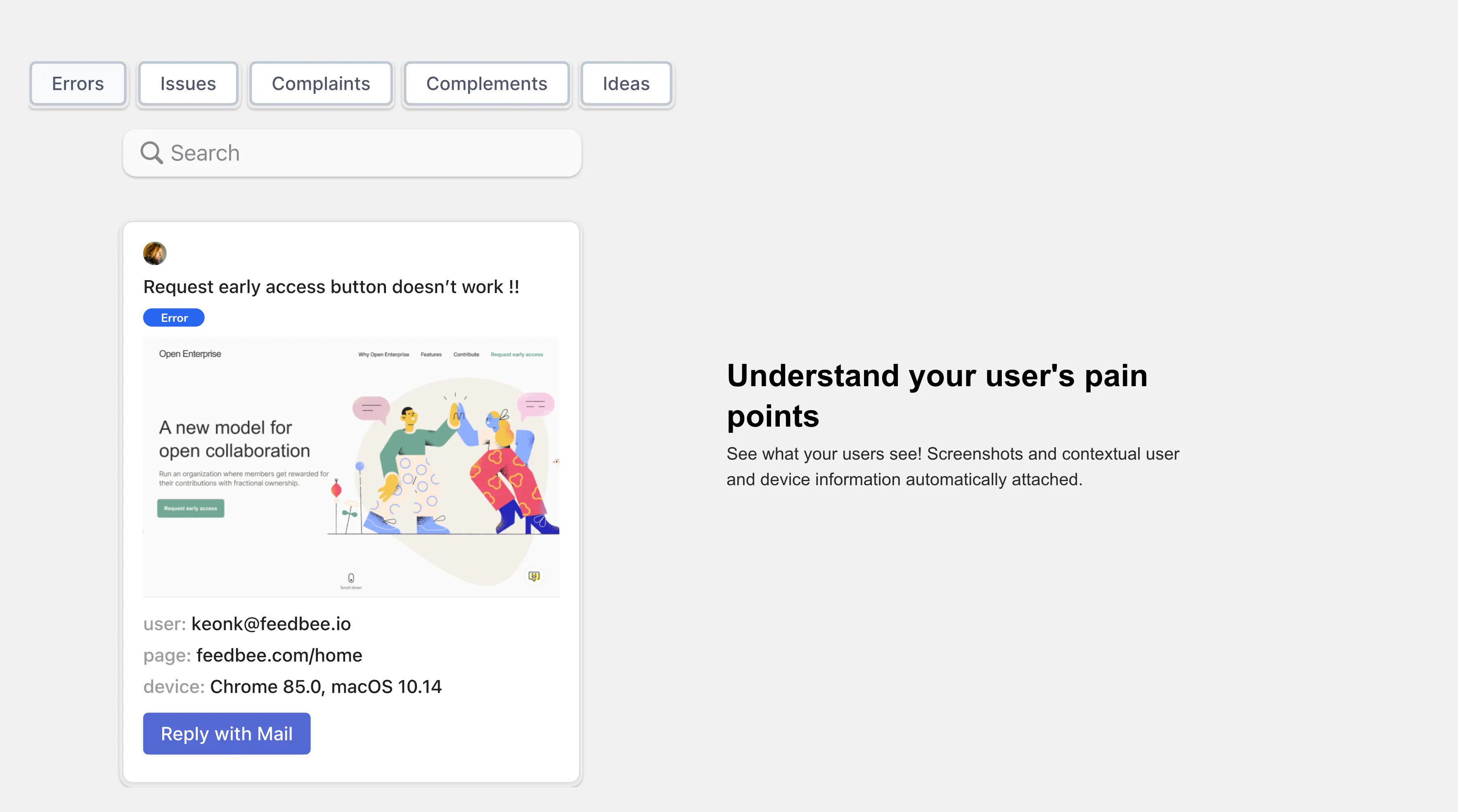1458x812 pixels.
Task: Click the search magnifier icon
Action: [151, 153]
